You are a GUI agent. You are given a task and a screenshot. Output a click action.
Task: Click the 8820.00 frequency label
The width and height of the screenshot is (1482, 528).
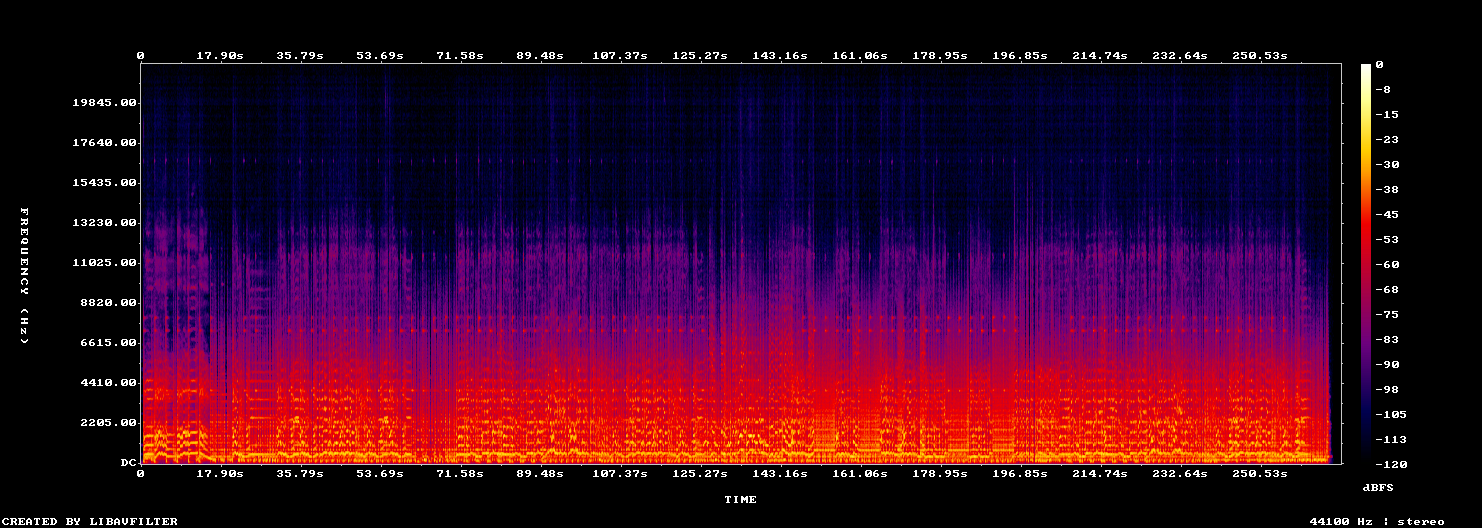(x=108, y=303)
